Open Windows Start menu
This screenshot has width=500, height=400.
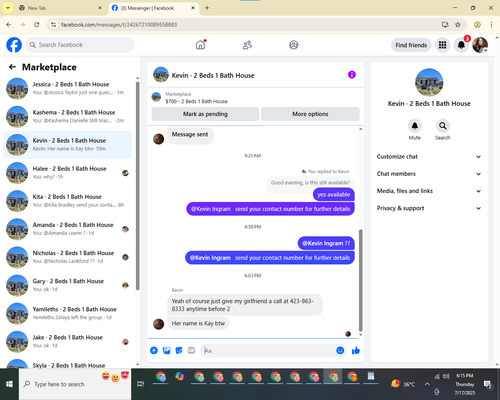pos(9,384)
